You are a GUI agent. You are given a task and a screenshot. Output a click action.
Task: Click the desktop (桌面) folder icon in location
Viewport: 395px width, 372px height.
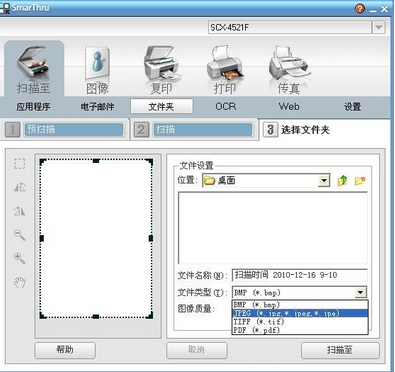[209, 181]
